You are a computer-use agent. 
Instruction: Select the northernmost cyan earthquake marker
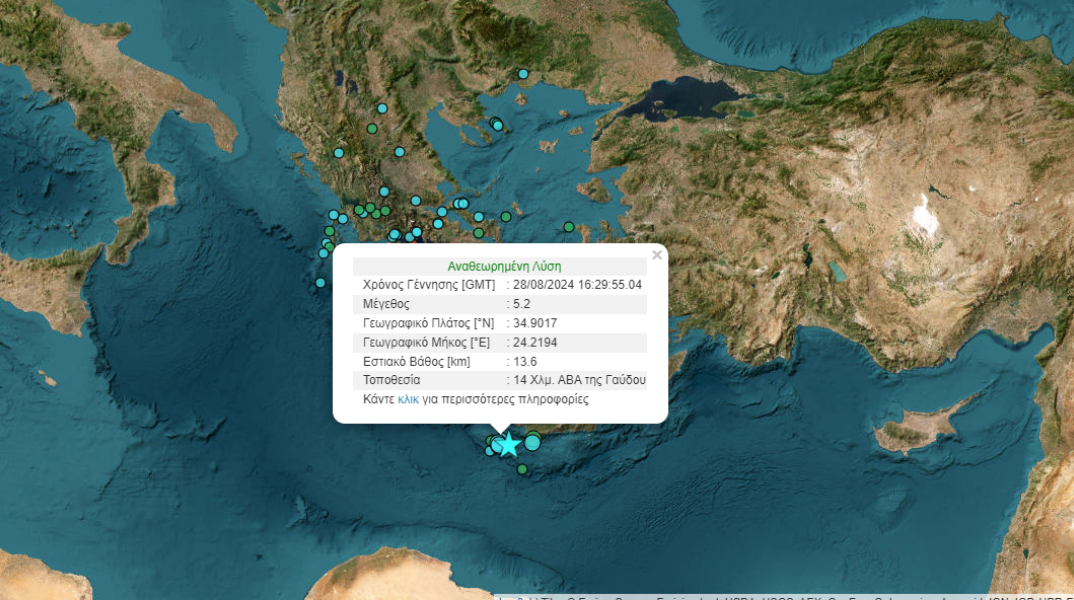point(522,74)
